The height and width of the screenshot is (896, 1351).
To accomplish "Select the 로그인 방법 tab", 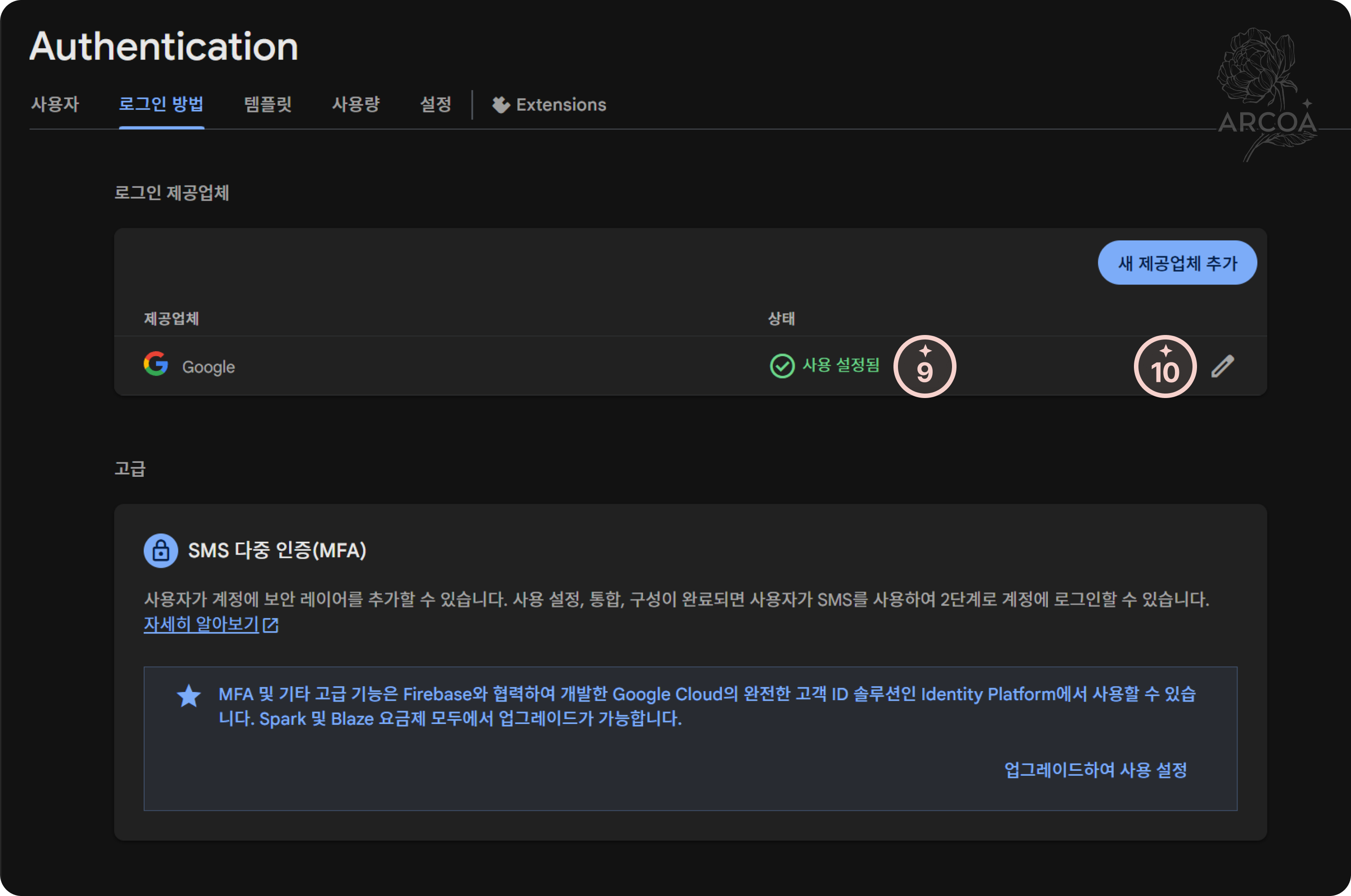I will 161,104.
